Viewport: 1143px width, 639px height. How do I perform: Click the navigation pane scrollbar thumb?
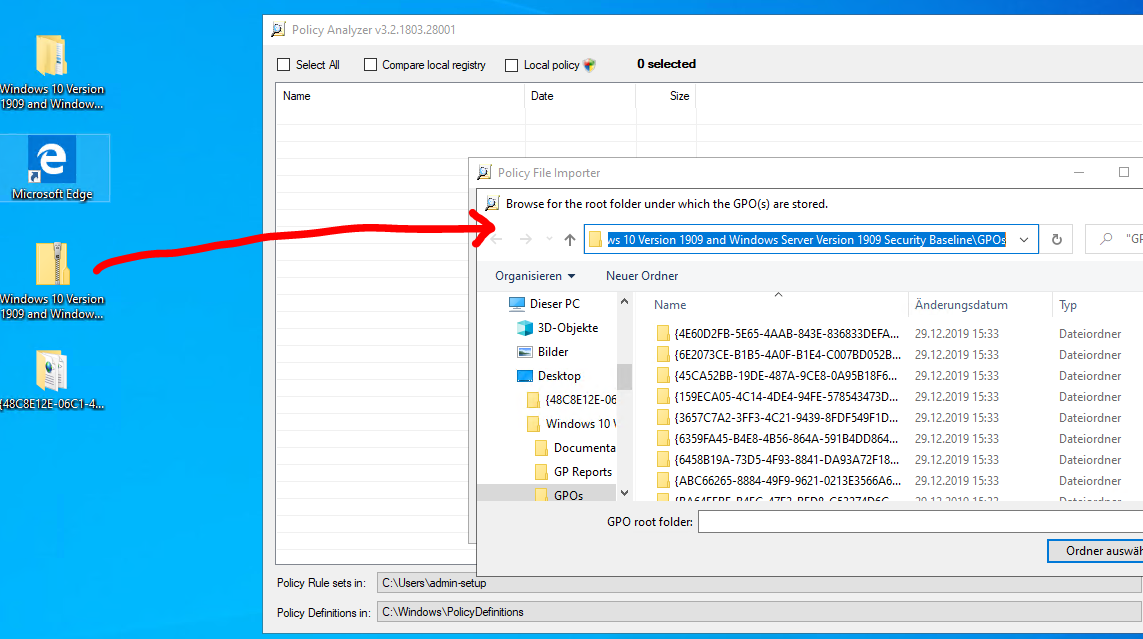(x=624, y=377)
